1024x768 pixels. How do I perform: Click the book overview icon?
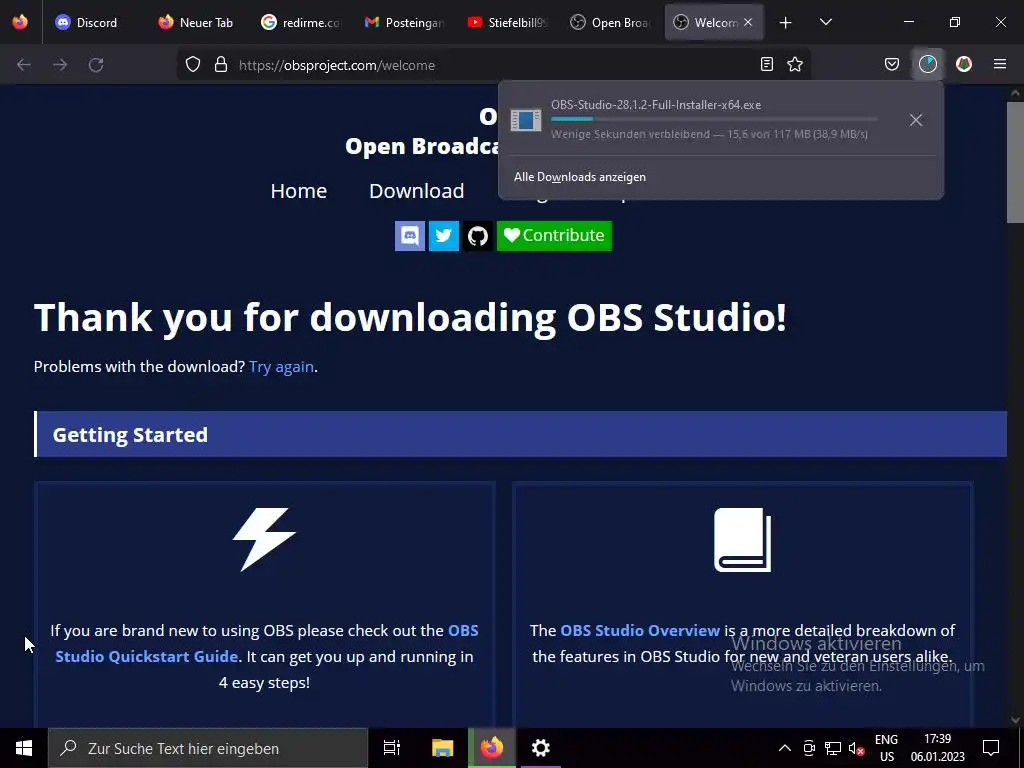[743, 539]
